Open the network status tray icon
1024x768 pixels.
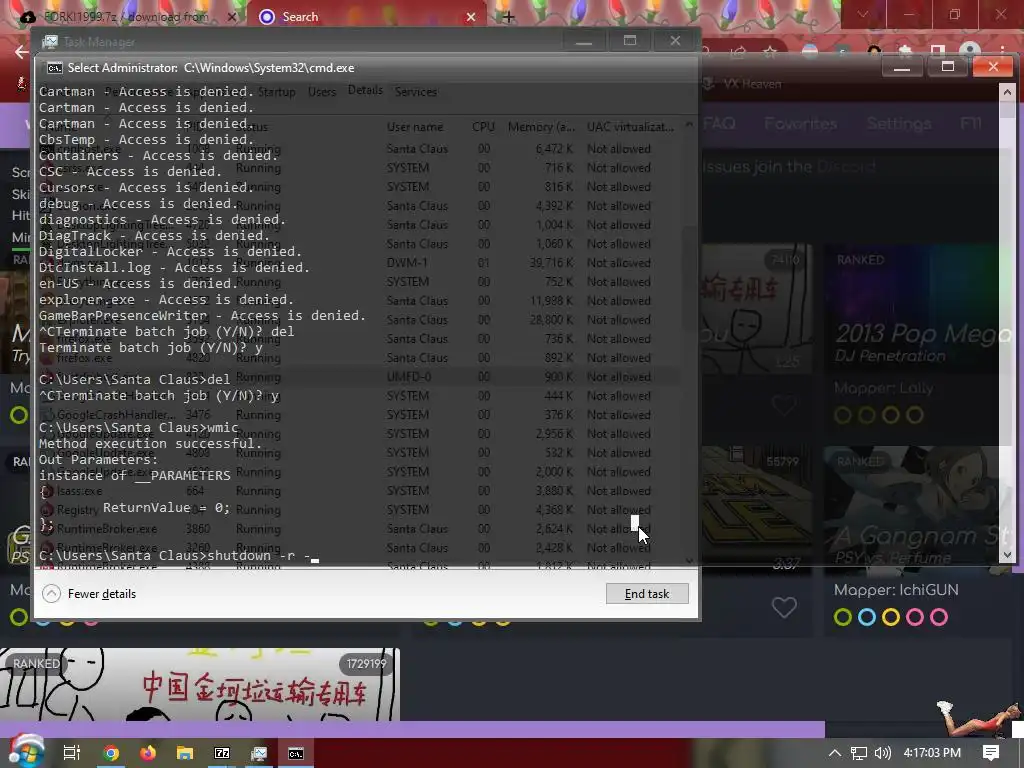[859, 753]
